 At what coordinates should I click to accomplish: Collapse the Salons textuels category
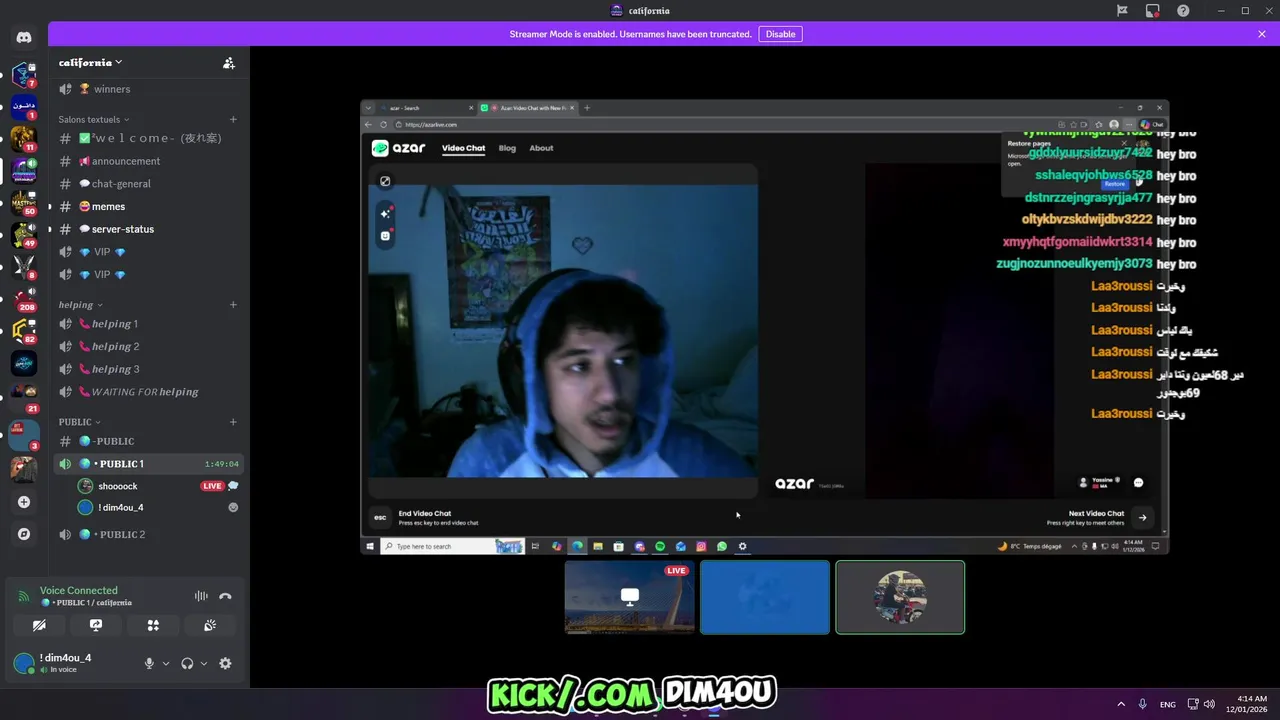pos(94,119)
